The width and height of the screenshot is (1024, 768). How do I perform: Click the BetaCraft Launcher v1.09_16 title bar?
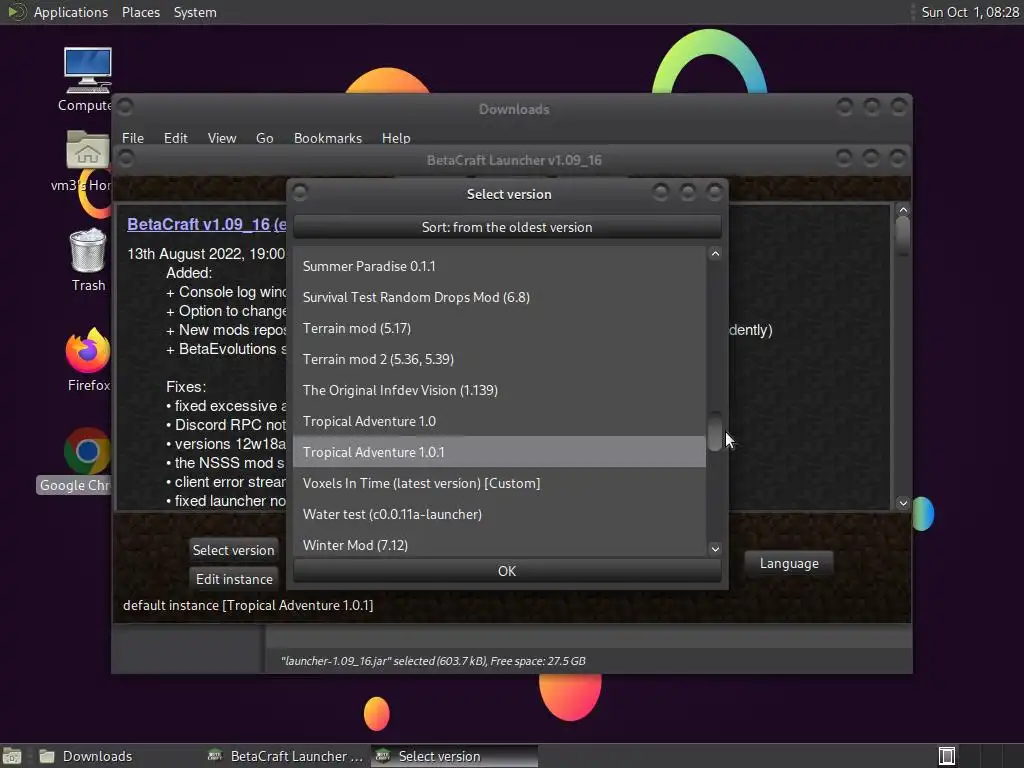513,160
